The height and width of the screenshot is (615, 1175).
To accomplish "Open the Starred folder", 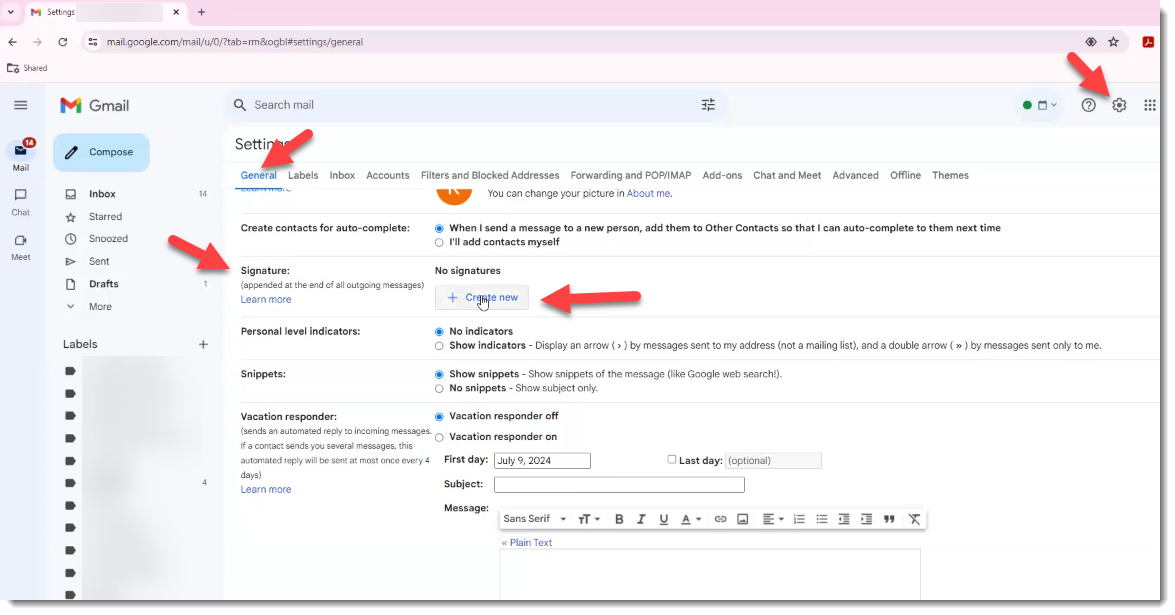I will pos(105,216).
